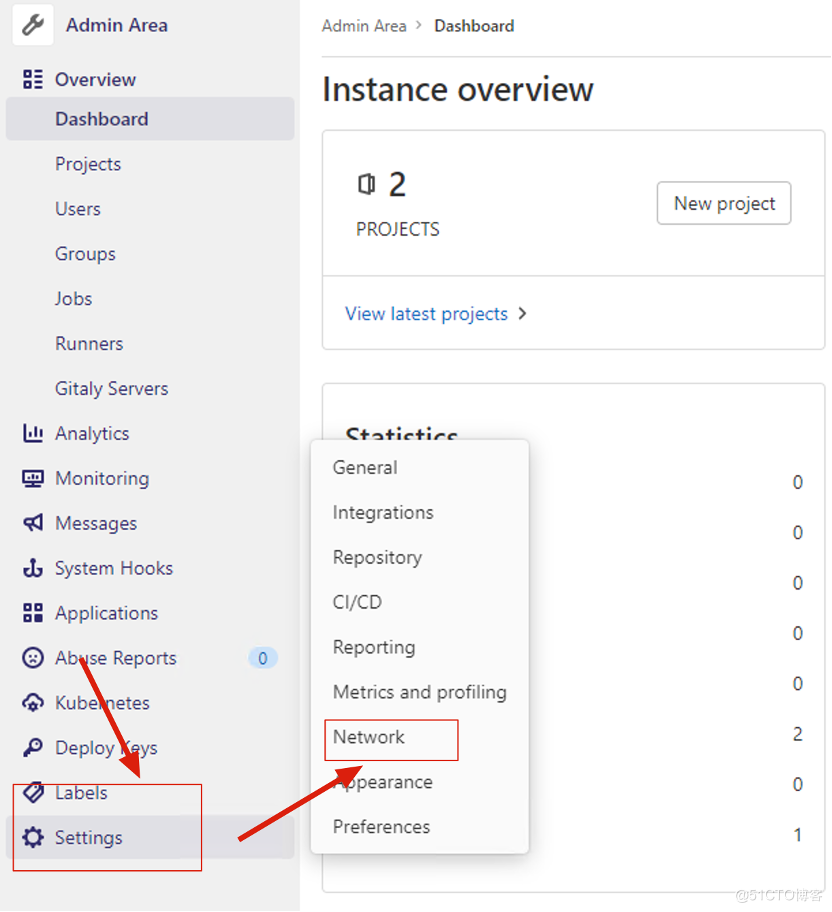Click the Monitoring screen icon
Image resolution: width=832 pixels, height=912 pixels.
click(x=33, y=478)
